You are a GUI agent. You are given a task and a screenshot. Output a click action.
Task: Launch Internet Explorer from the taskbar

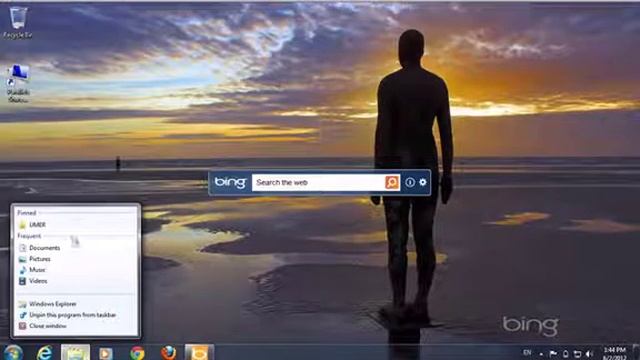pyautogui.click(x=44, y=353)
